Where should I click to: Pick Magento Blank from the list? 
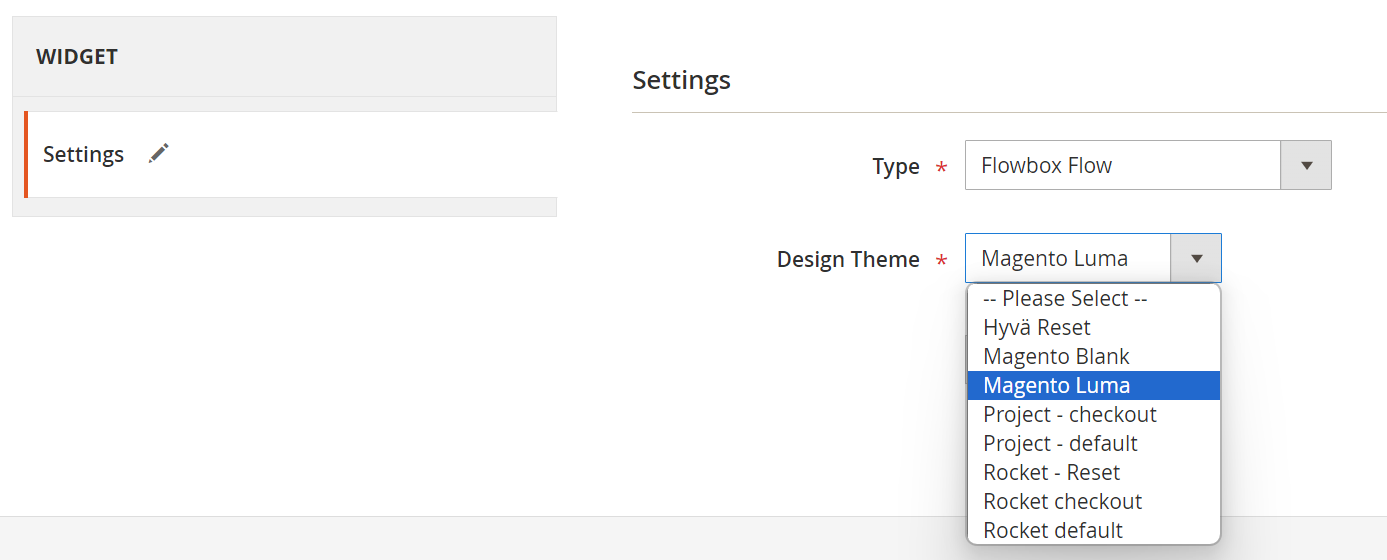point(1056,357)
